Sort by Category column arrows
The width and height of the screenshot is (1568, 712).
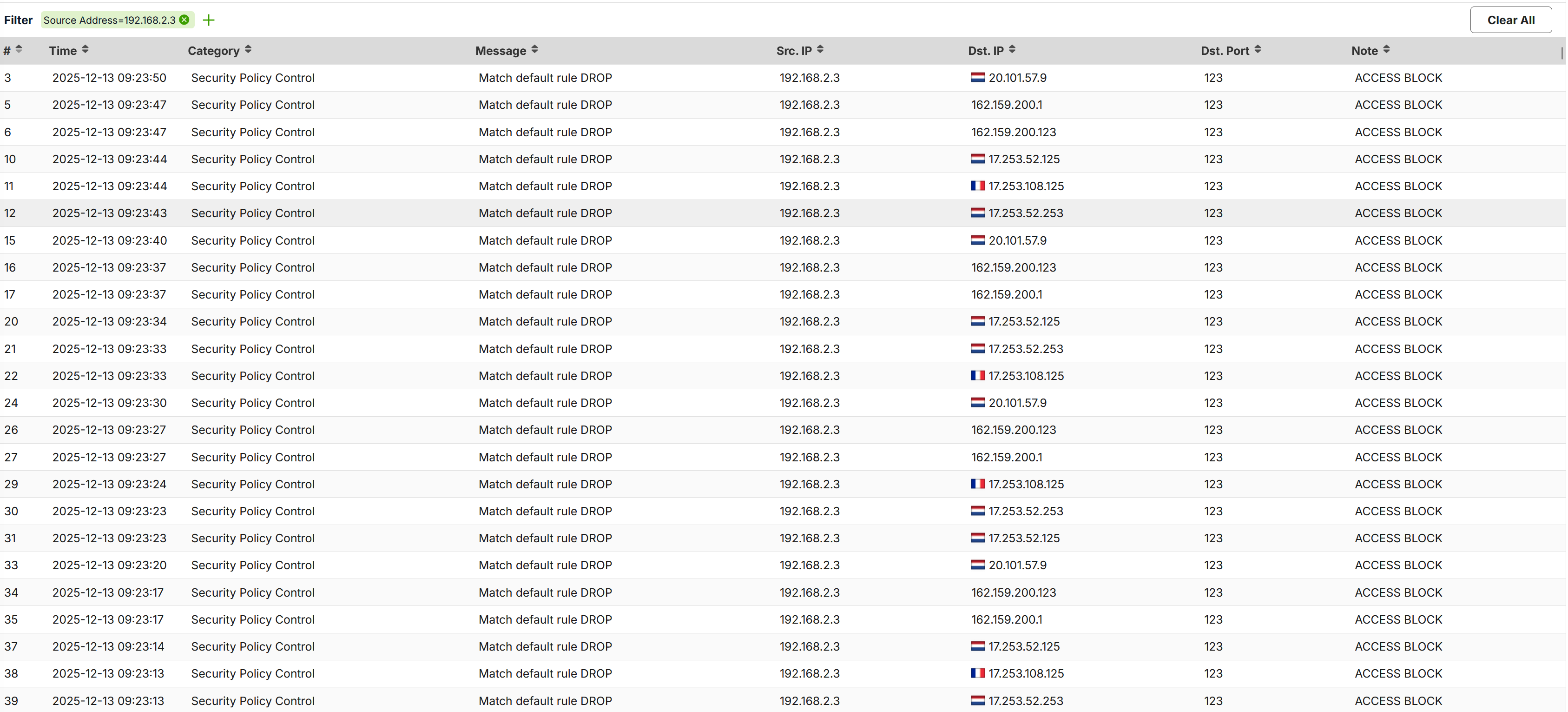(248, 50)
